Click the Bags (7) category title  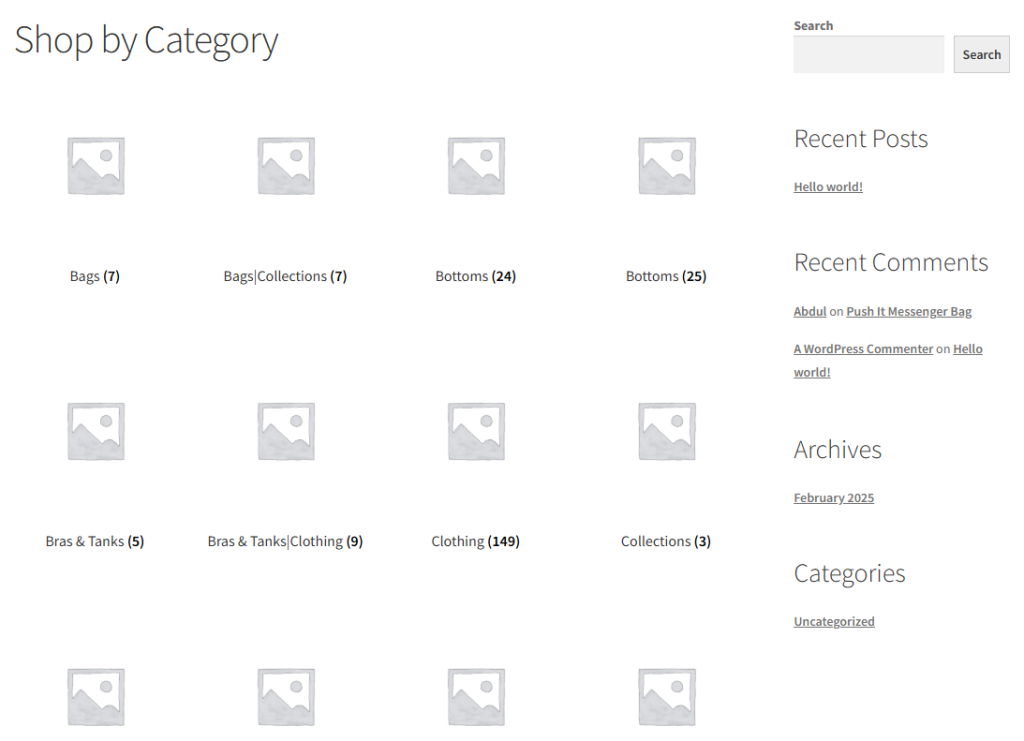click(x=95, y=276)
